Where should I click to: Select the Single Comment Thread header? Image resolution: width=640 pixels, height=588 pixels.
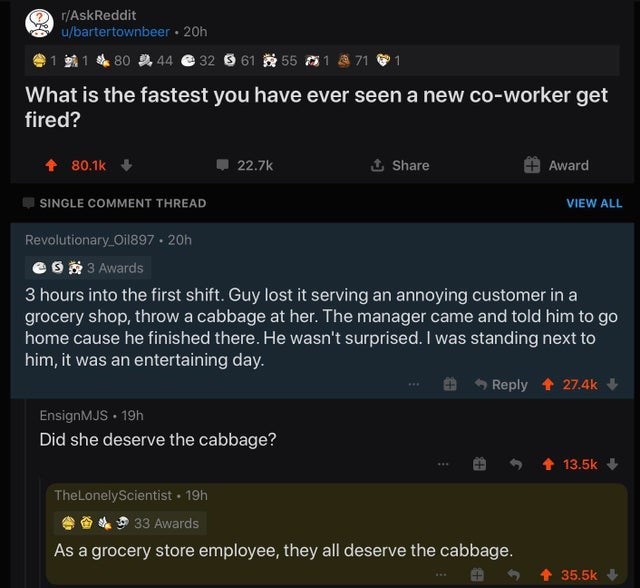tap(122, 203)
